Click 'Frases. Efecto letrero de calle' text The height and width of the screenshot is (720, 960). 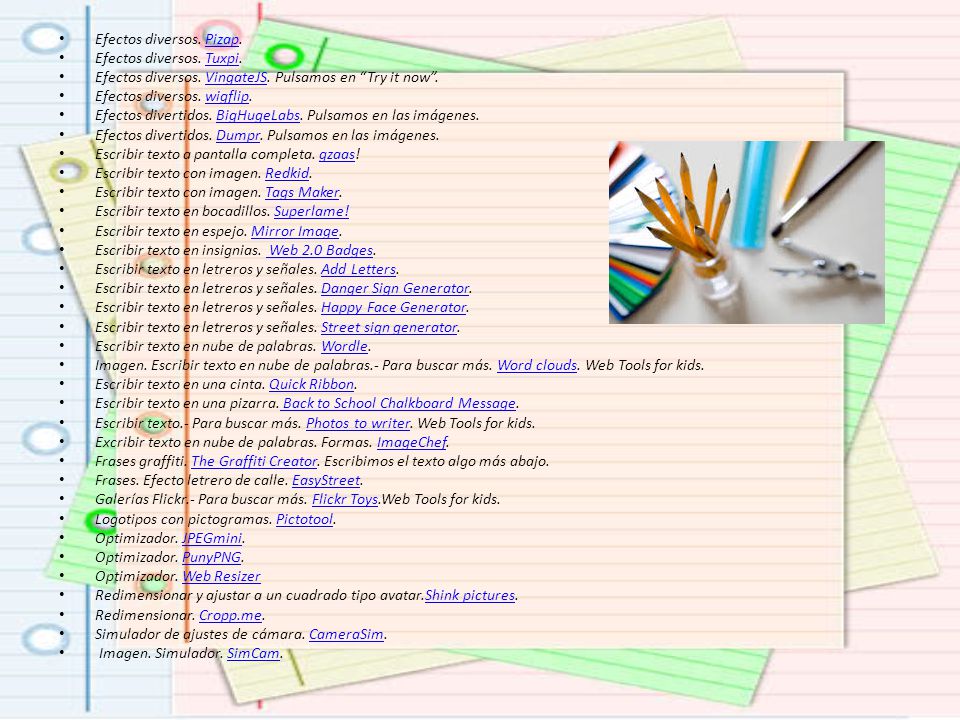click(x=191, y=480)
